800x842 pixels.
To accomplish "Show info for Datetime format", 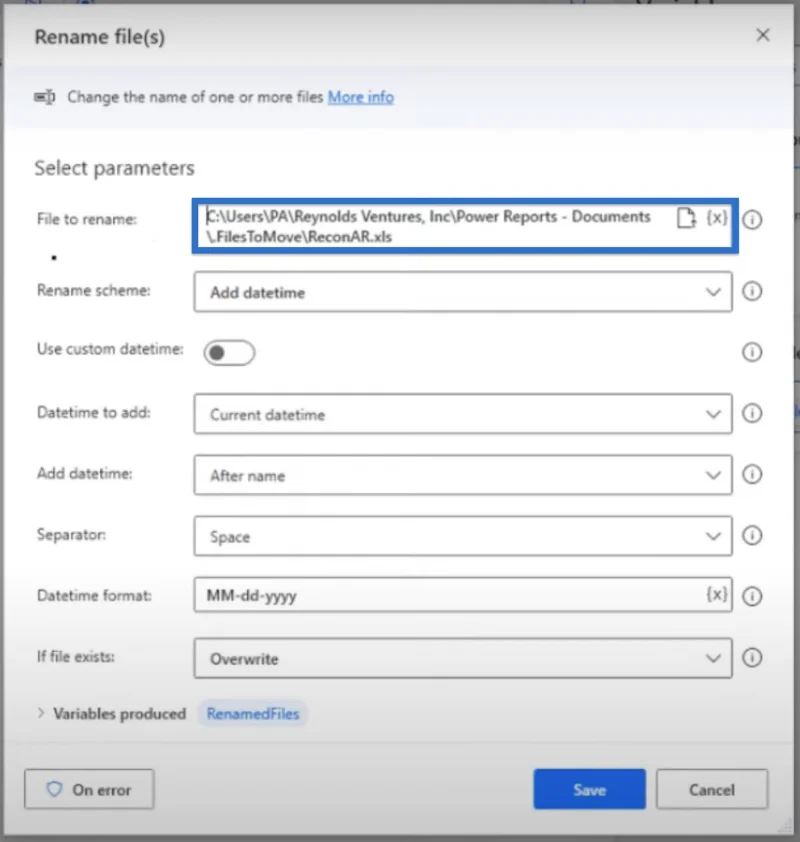I will pos(752,596).
